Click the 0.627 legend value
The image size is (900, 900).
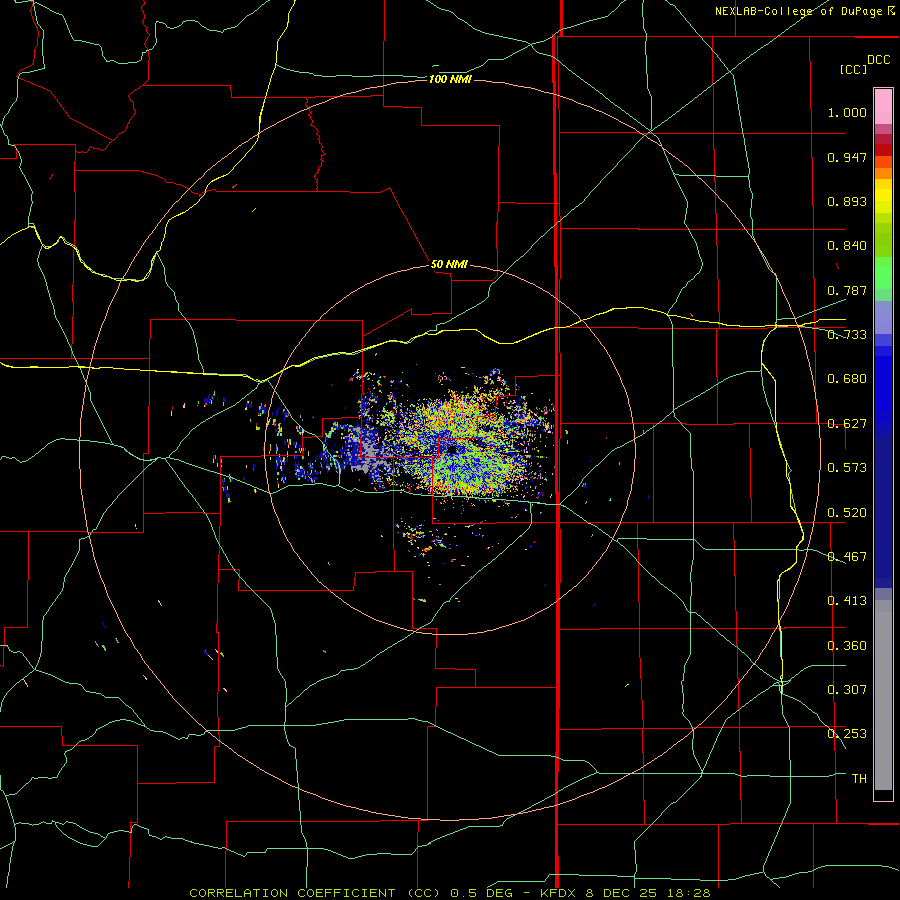847,424
